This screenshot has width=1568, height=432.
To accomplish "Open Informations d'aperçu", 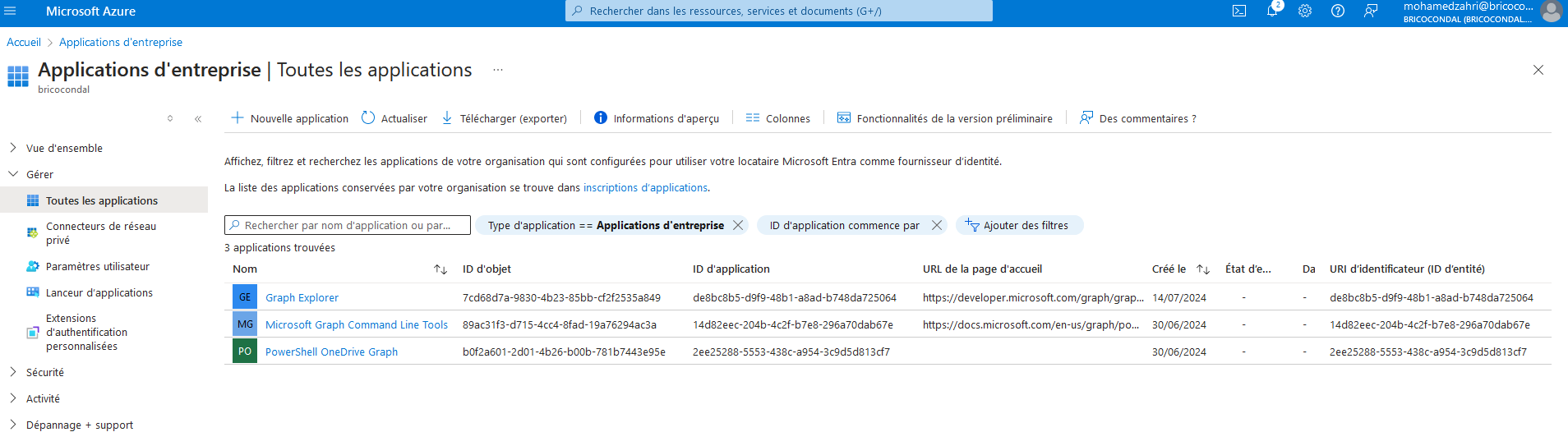I will [657, 118].
